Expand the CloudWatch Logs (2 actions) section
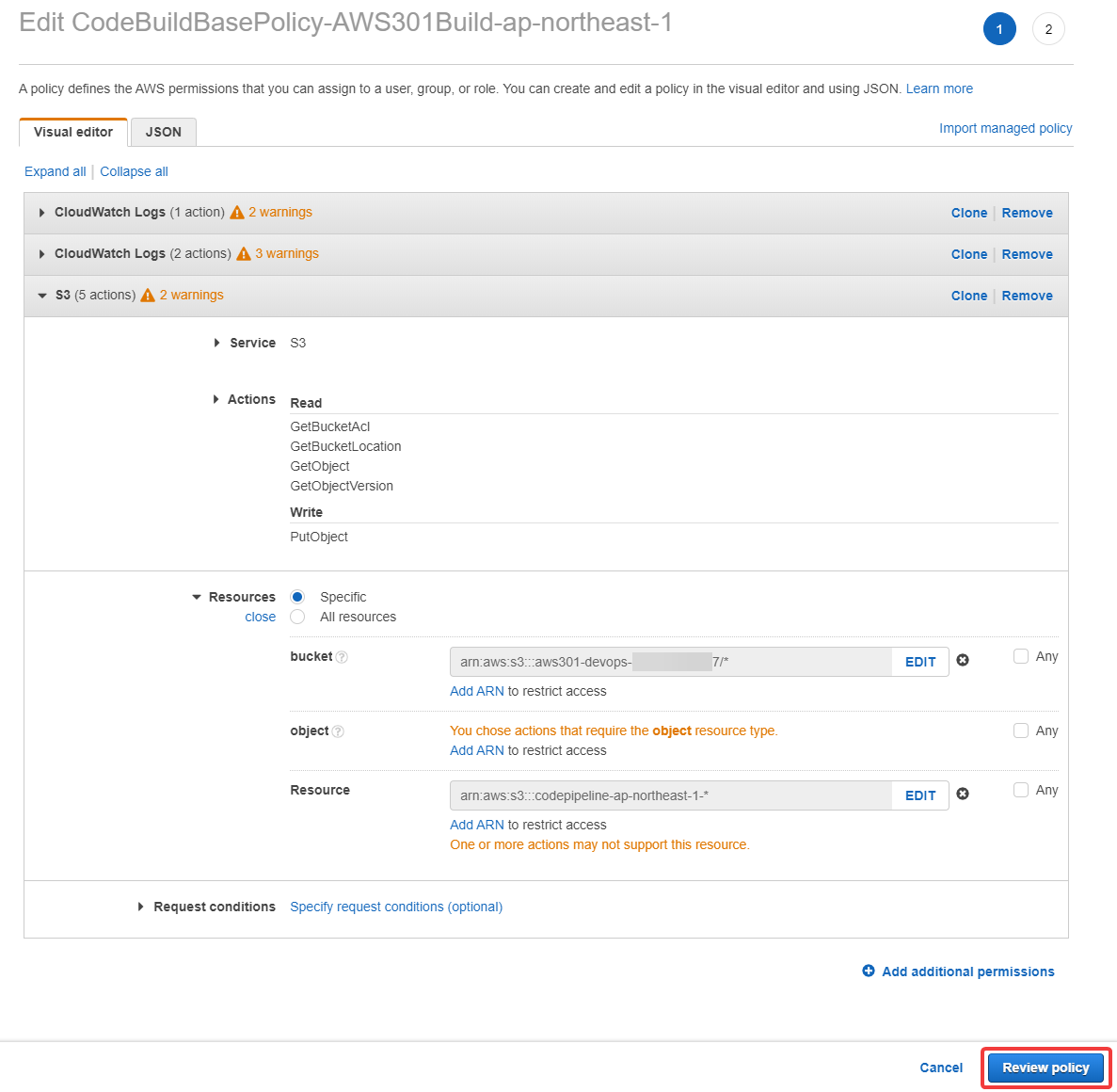This screenshot has height=1092, width=1117. [x=42, y=254]
